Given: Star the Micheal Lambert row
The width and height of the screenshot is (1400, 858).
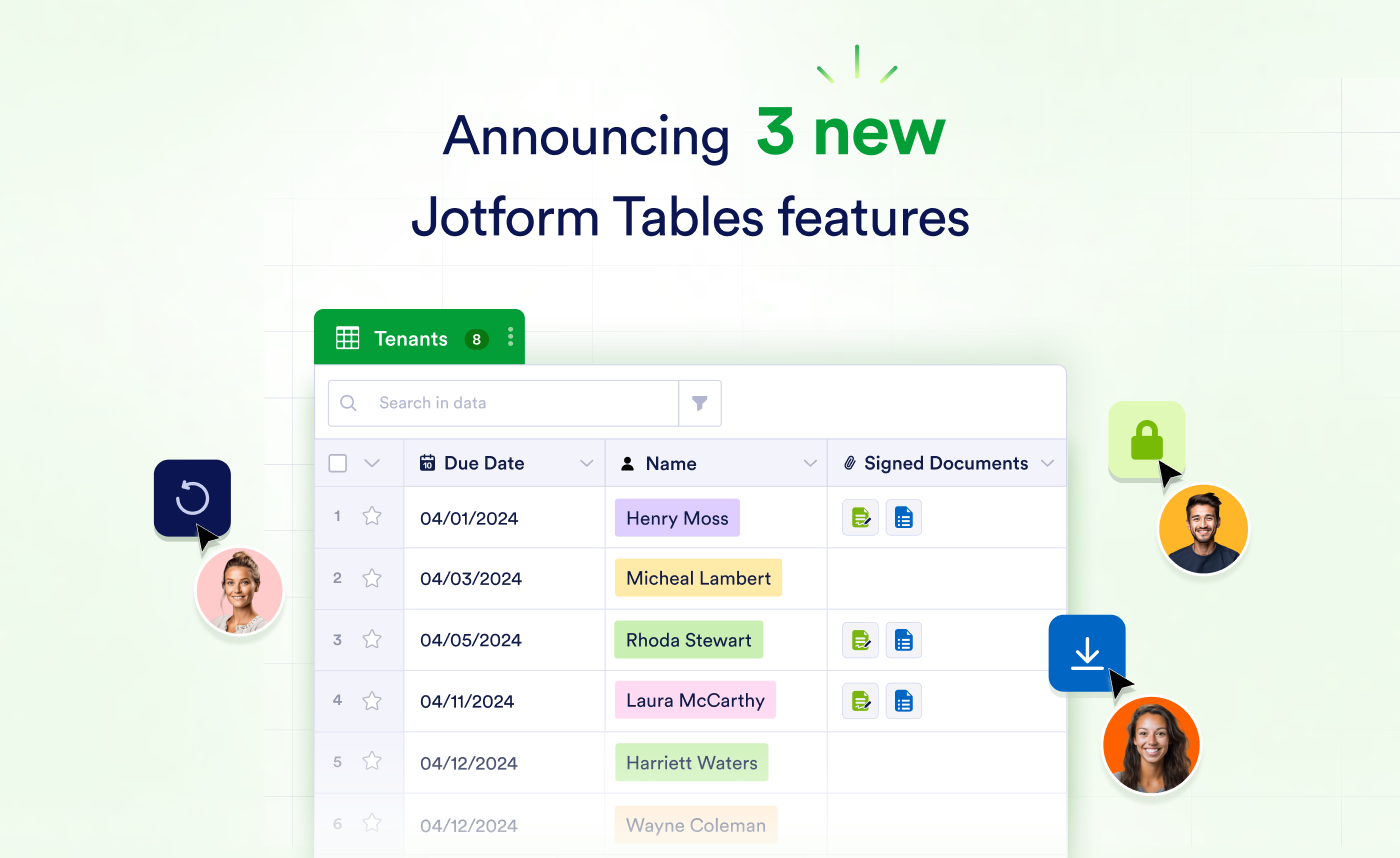Looking at the screenshot, I should pyautogui.click(x=372, y=578).
